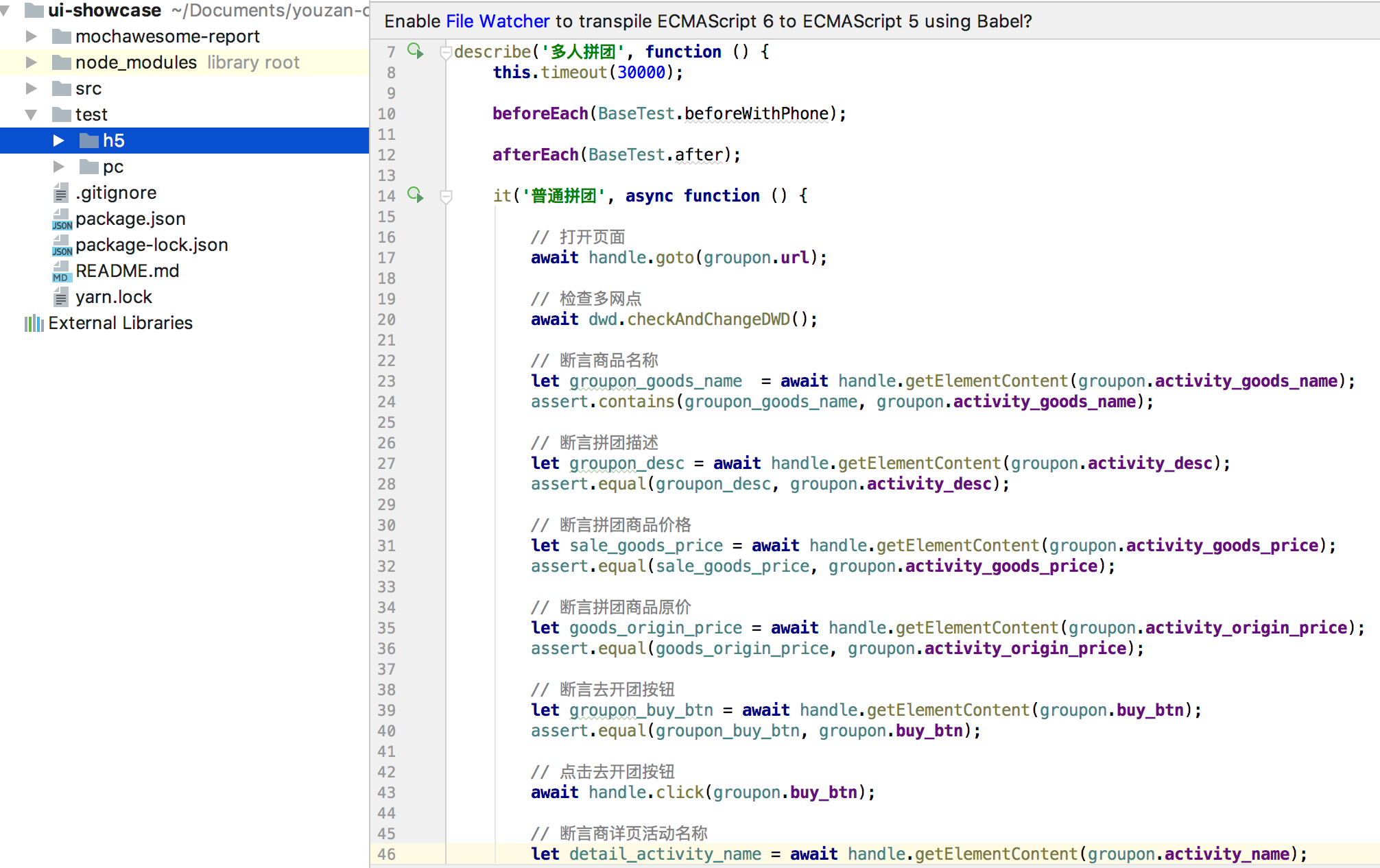Image resolution: width=1380 pixels, height=868 pixels.
Task: Click the run test icon on line 7
Action: pyautogui.click(x=416, y=51)
